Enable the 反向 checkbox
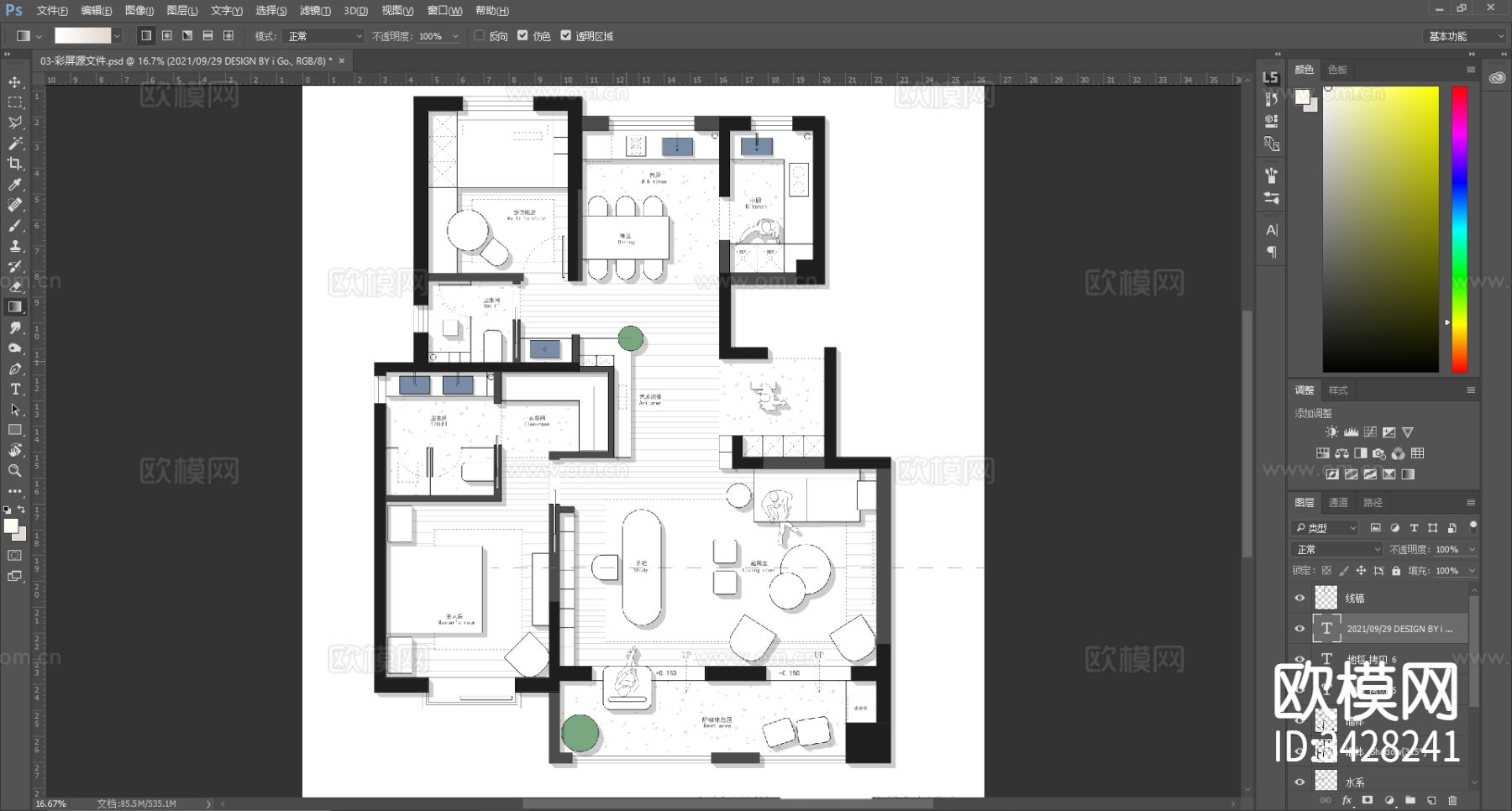 (479, 36)
